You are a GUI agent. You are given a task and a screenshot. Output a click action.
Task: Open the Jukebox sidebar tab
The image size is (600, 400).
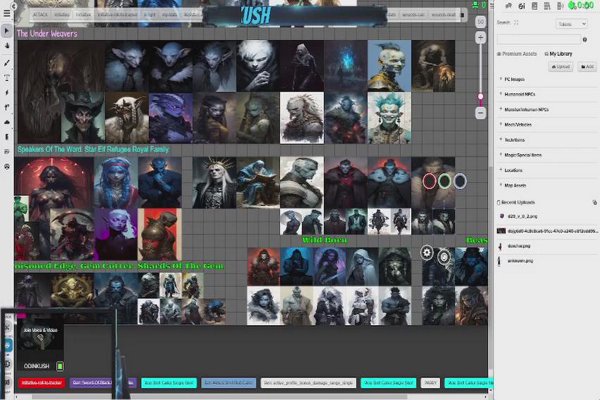(x=560, y=6)
